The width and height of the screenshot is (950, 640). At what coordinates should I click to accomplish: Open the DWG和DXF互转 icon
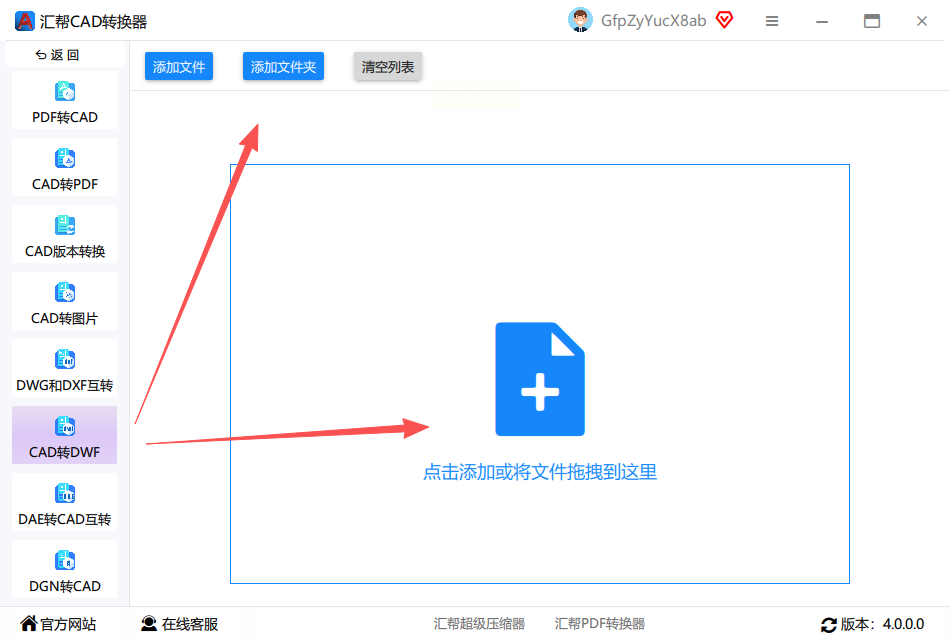coord(65,359)
